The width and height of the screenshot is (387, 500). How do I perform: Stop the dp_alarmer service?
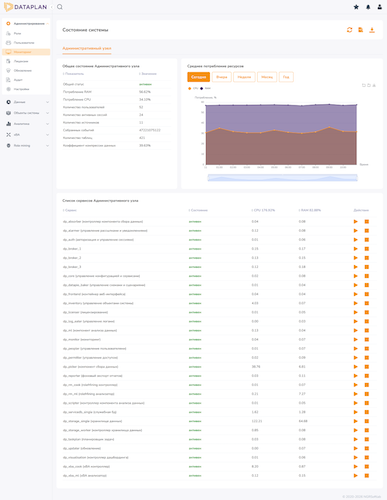pos(367,231)
